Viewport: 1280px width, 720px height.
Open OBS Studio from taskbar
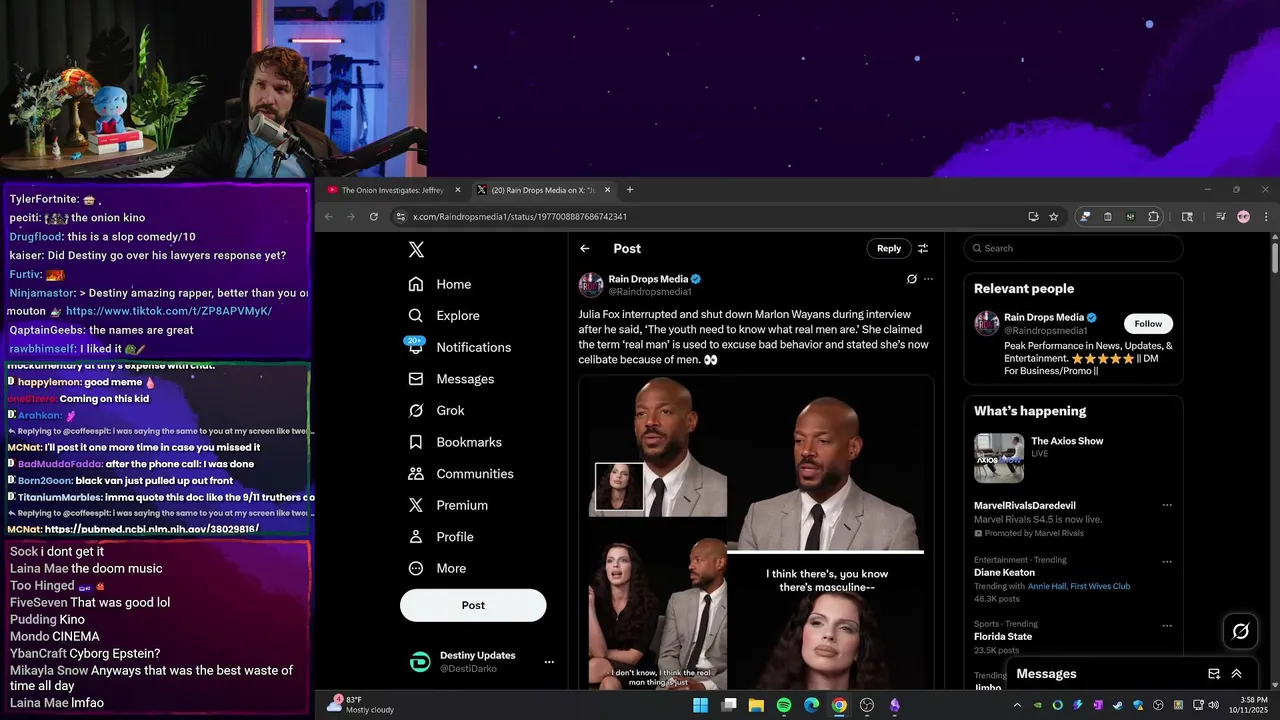click(867, 705)
